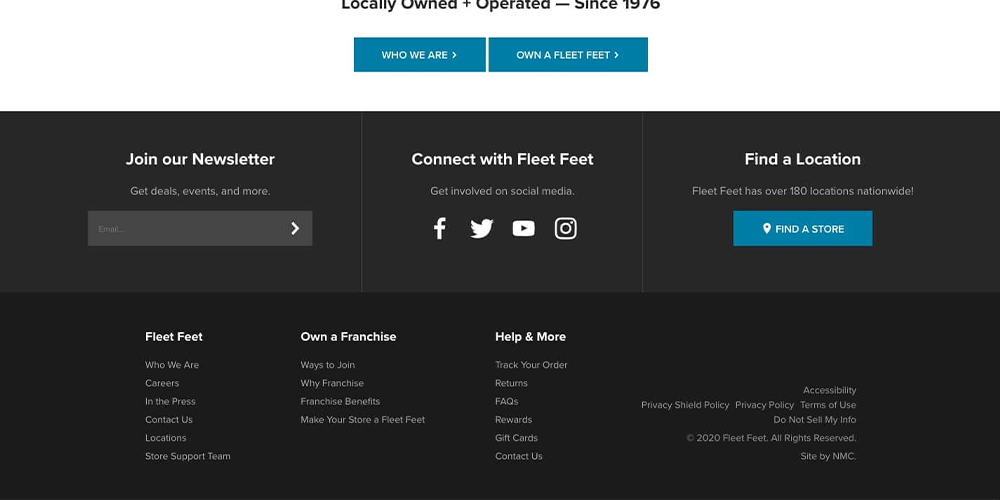Viewport: 1000px width, 500px height.
Task: Click the Connect with Fleet Feet heading
Action: (x=503, y=159)
